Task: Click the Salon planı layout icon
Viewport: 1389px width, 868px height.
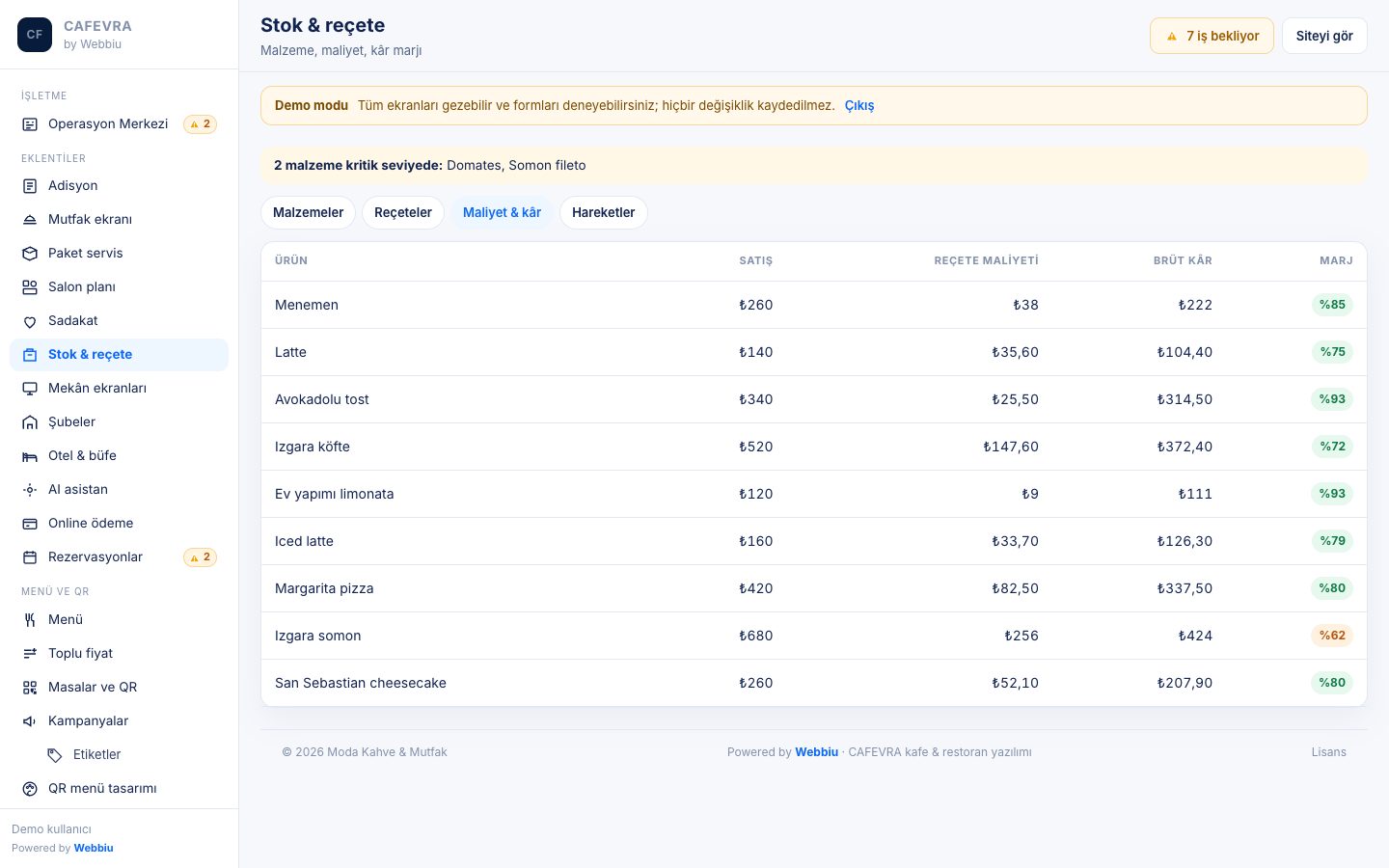Action: point(30,287)
